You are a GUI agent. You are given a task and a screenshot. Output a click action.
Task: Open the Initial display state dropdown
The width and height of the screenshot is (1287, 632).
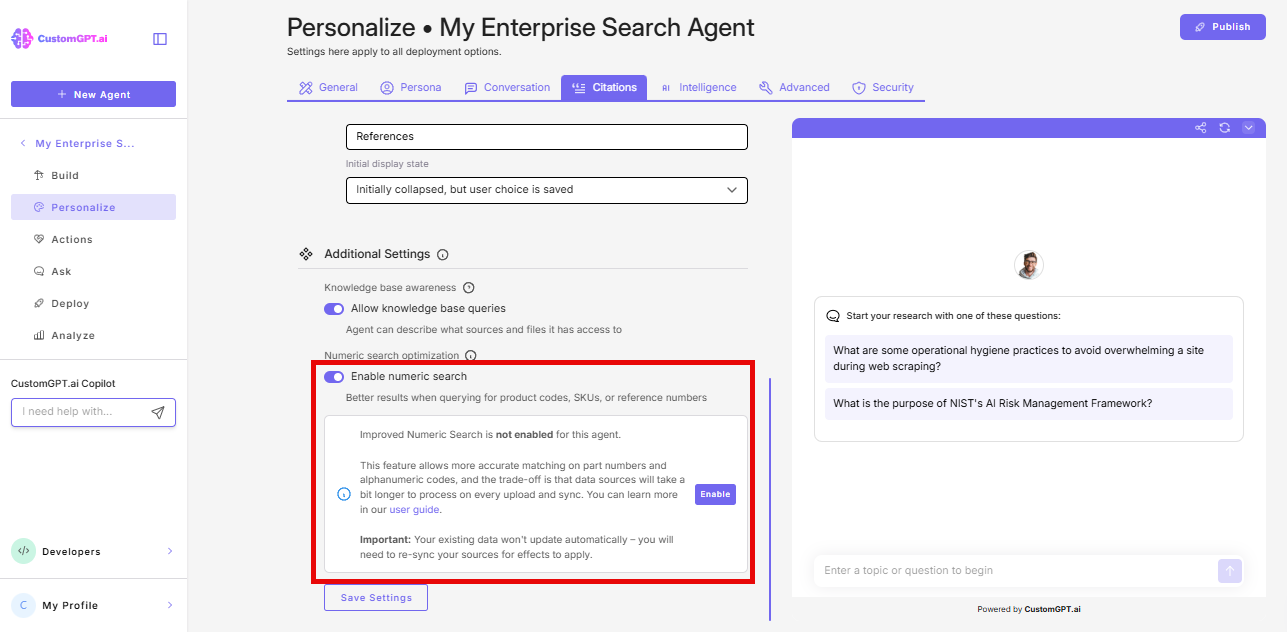pos(546,190)
